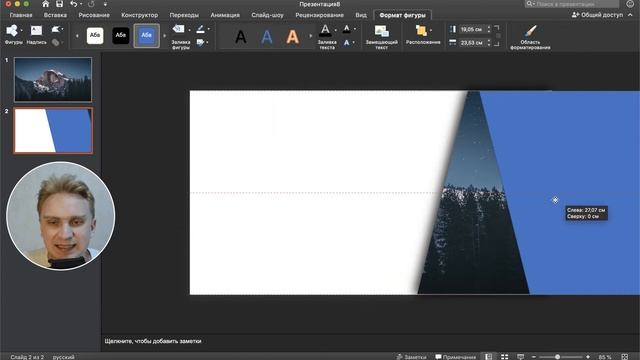The height and width of the screenshot is (360, 640).
Task: Collapse the ribbon with the chevron
Action: (630, 15)
